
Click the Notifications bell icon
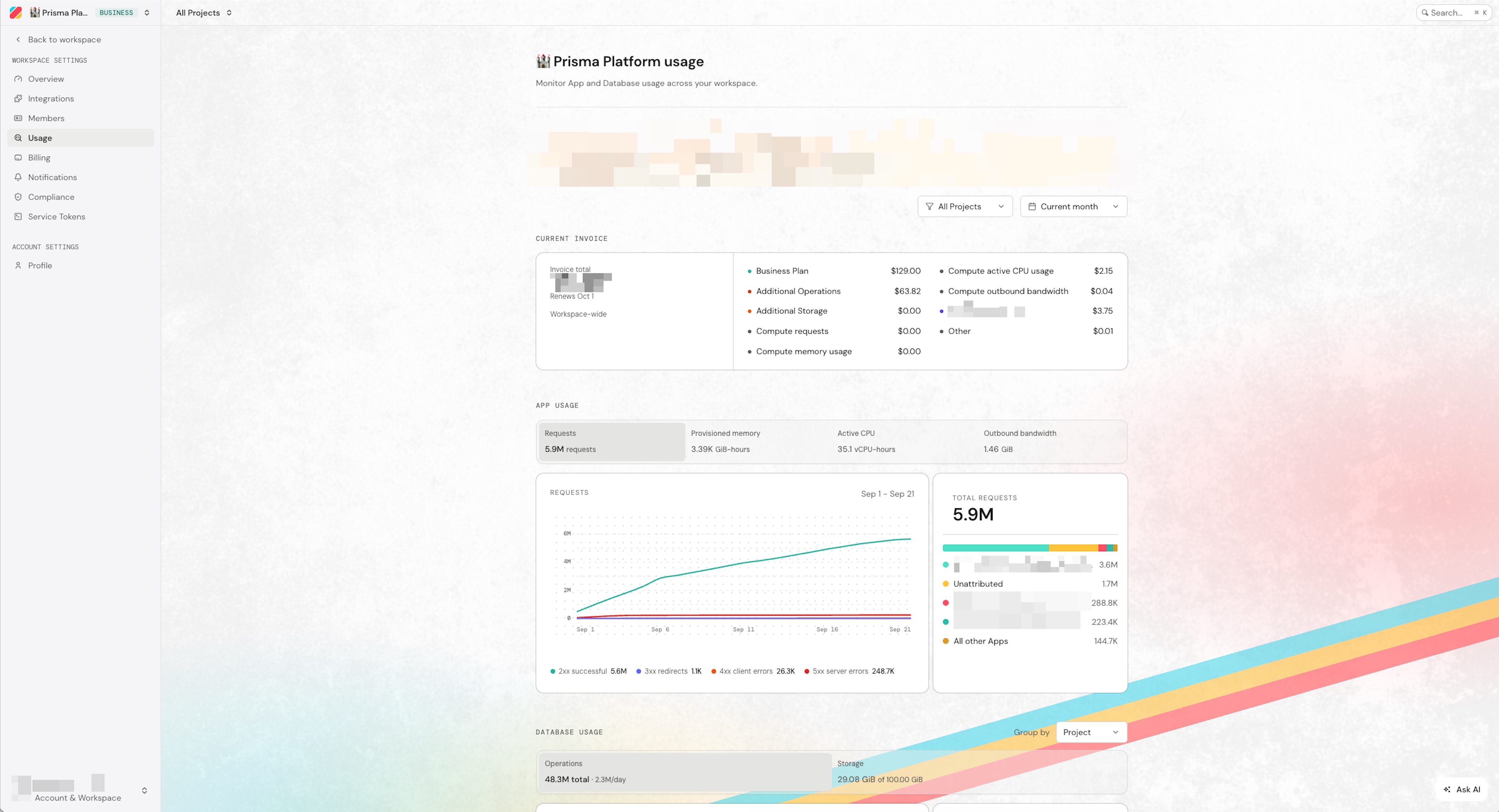(18, 177)
